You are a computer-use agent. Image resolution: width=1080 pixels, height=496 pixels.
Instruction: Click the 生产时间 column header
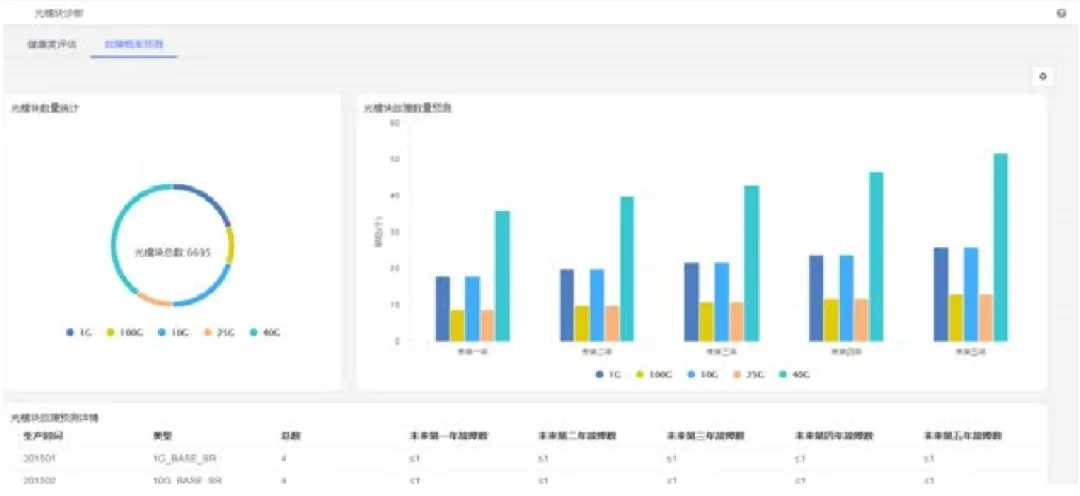[x=42, y=437]
